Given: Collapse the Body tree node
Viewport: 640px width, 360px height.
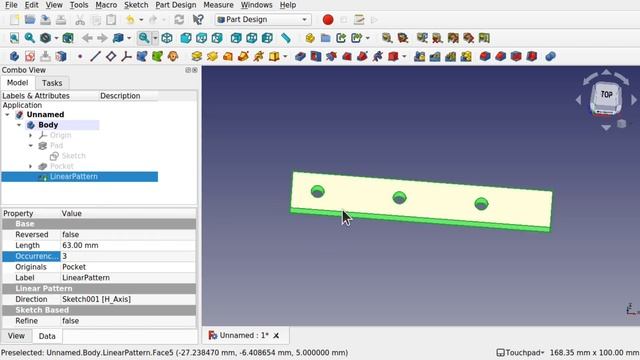Looking at the screenshot, I should click(x=19, y=125).
